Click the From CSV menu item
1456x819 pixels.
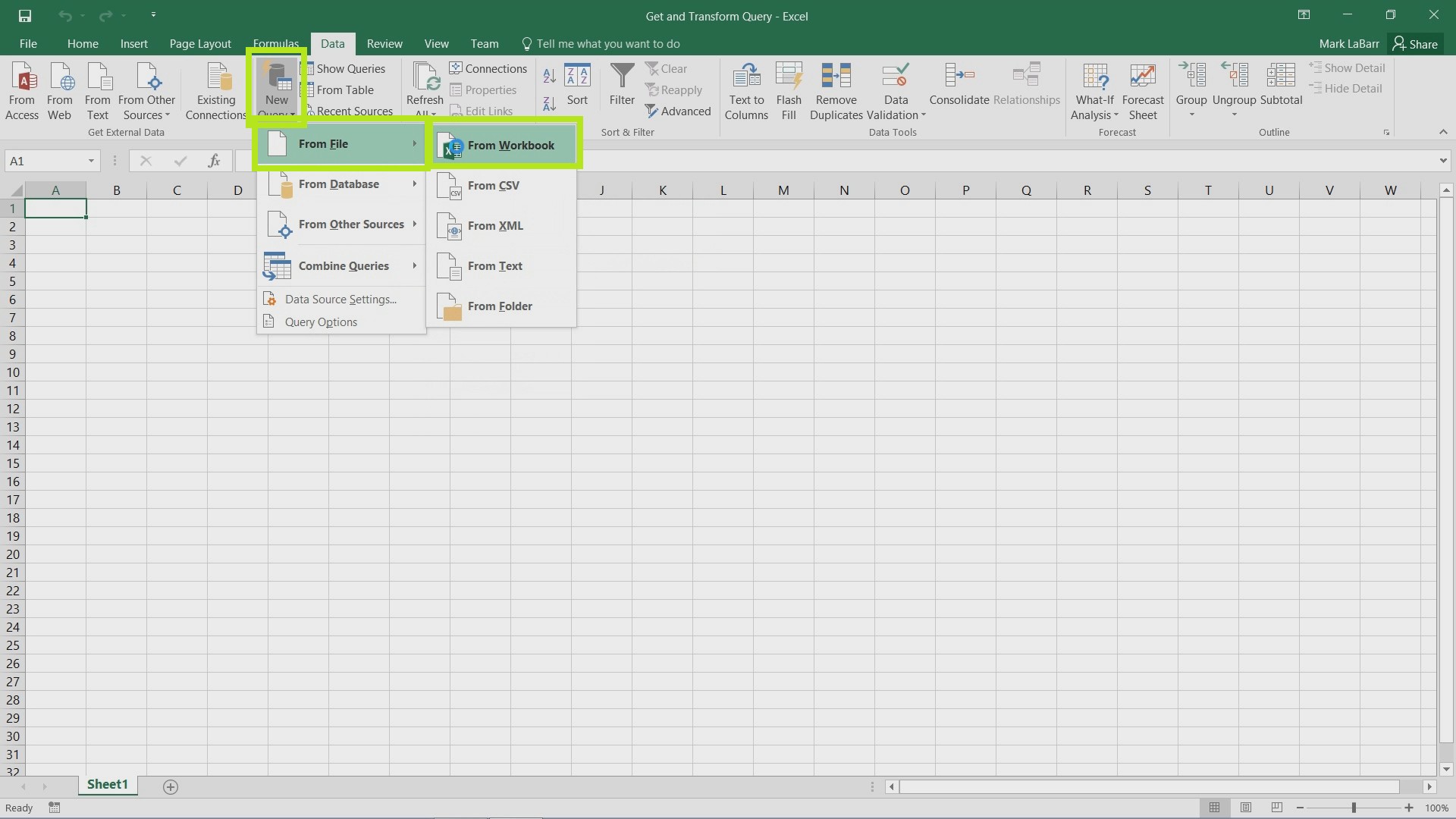click(493, 185)
